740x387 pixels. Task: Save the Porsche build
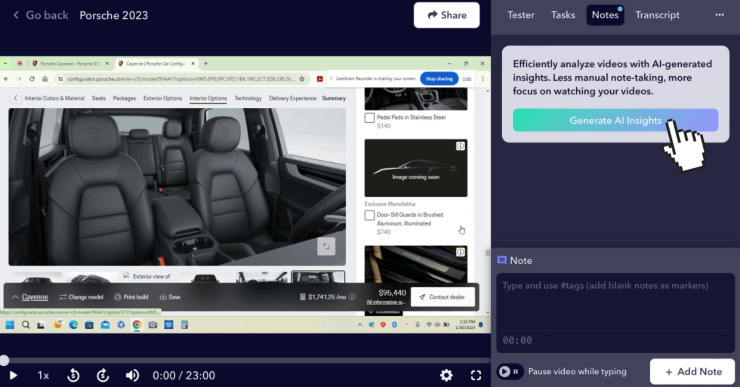[x=170, y=297]
